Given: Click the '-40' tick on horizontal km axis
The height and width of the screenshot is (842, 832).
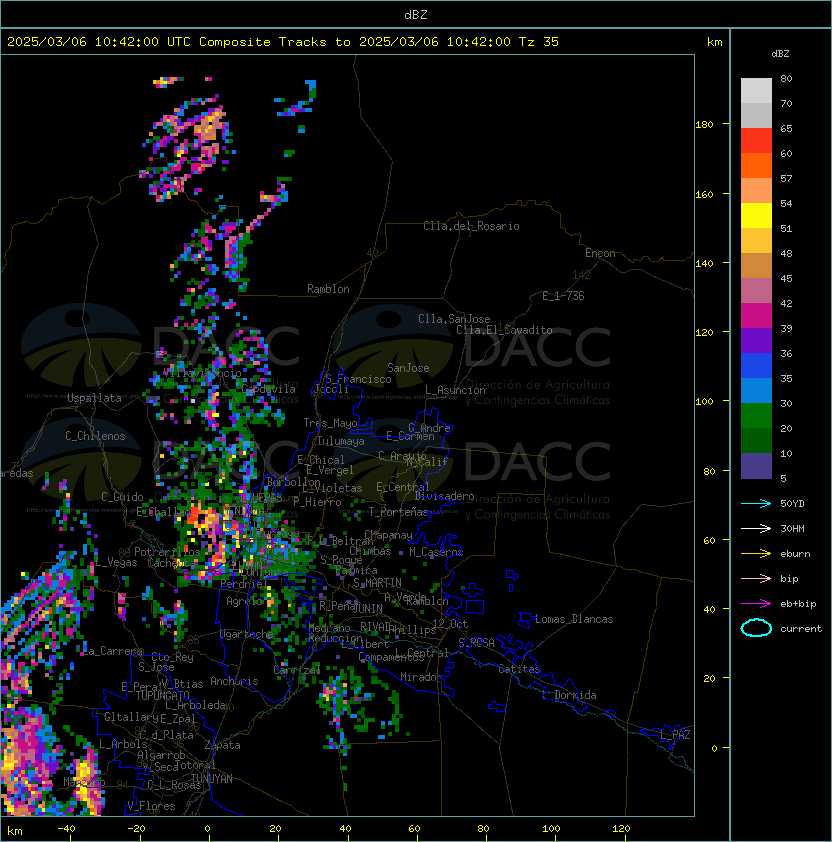Looking at the screenshot, I should point(66,829).
